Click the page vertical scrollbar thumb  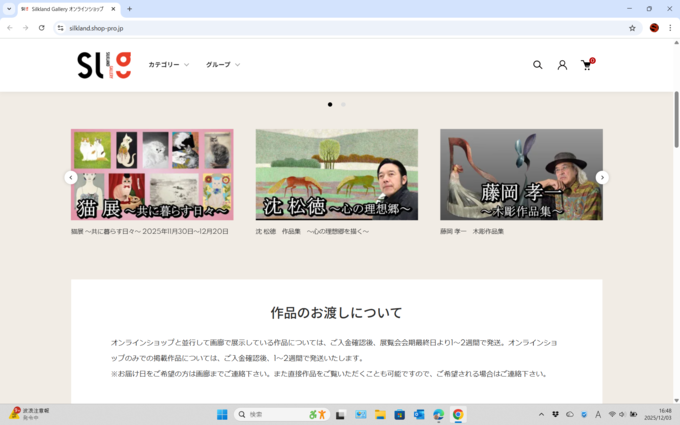click(x=676, y=119)
